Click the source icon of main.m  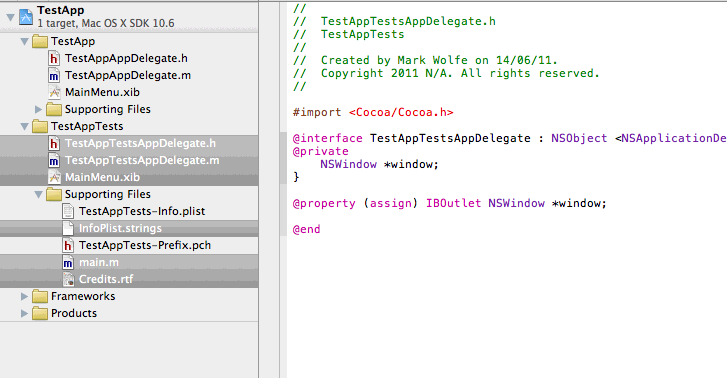tap(68, 263)
